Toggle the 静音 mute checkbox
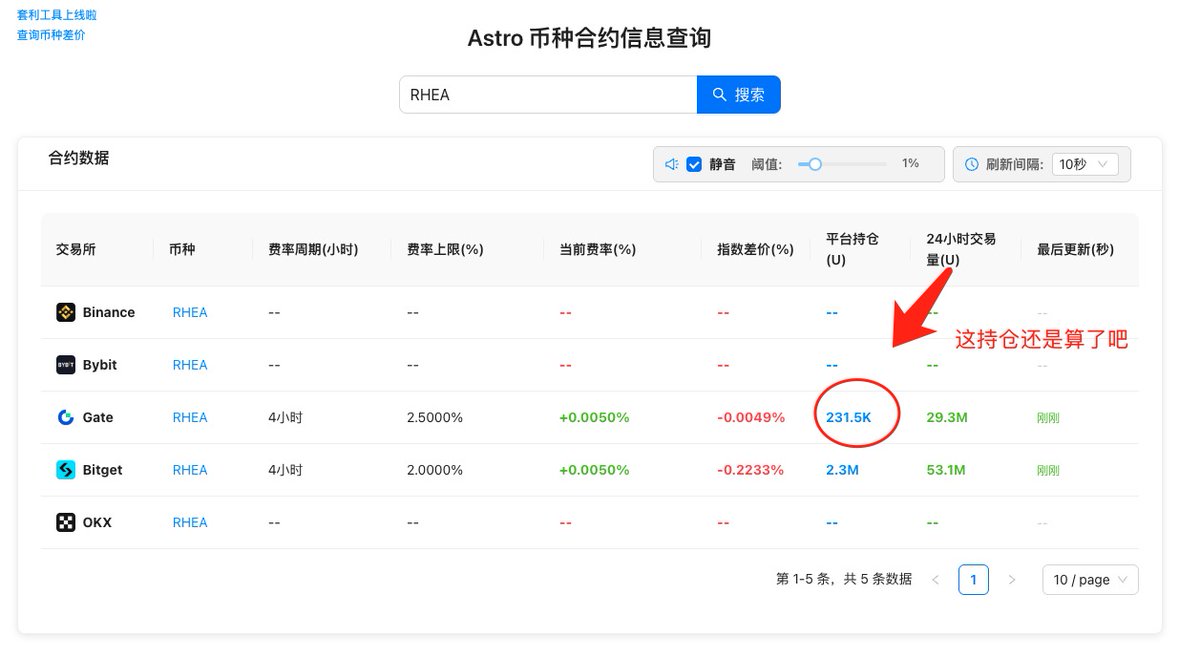1200x658 pixels. point(694,164)
